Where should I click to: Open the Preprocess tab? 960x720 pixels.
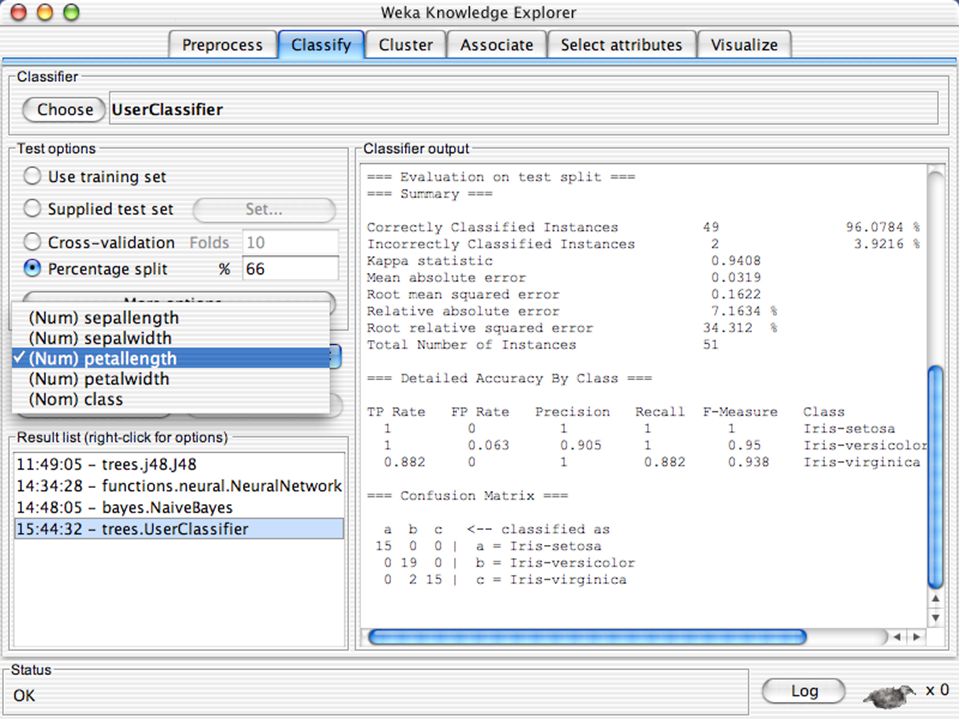(x=222, y=45)
